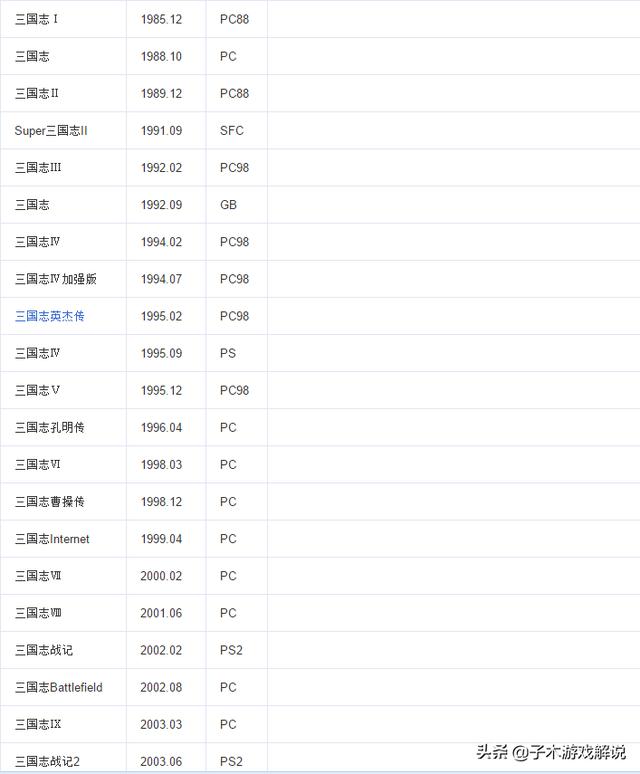Open the 三国志英杰传 link
This screenshot has height=774, width=640.
click(49, 316)
